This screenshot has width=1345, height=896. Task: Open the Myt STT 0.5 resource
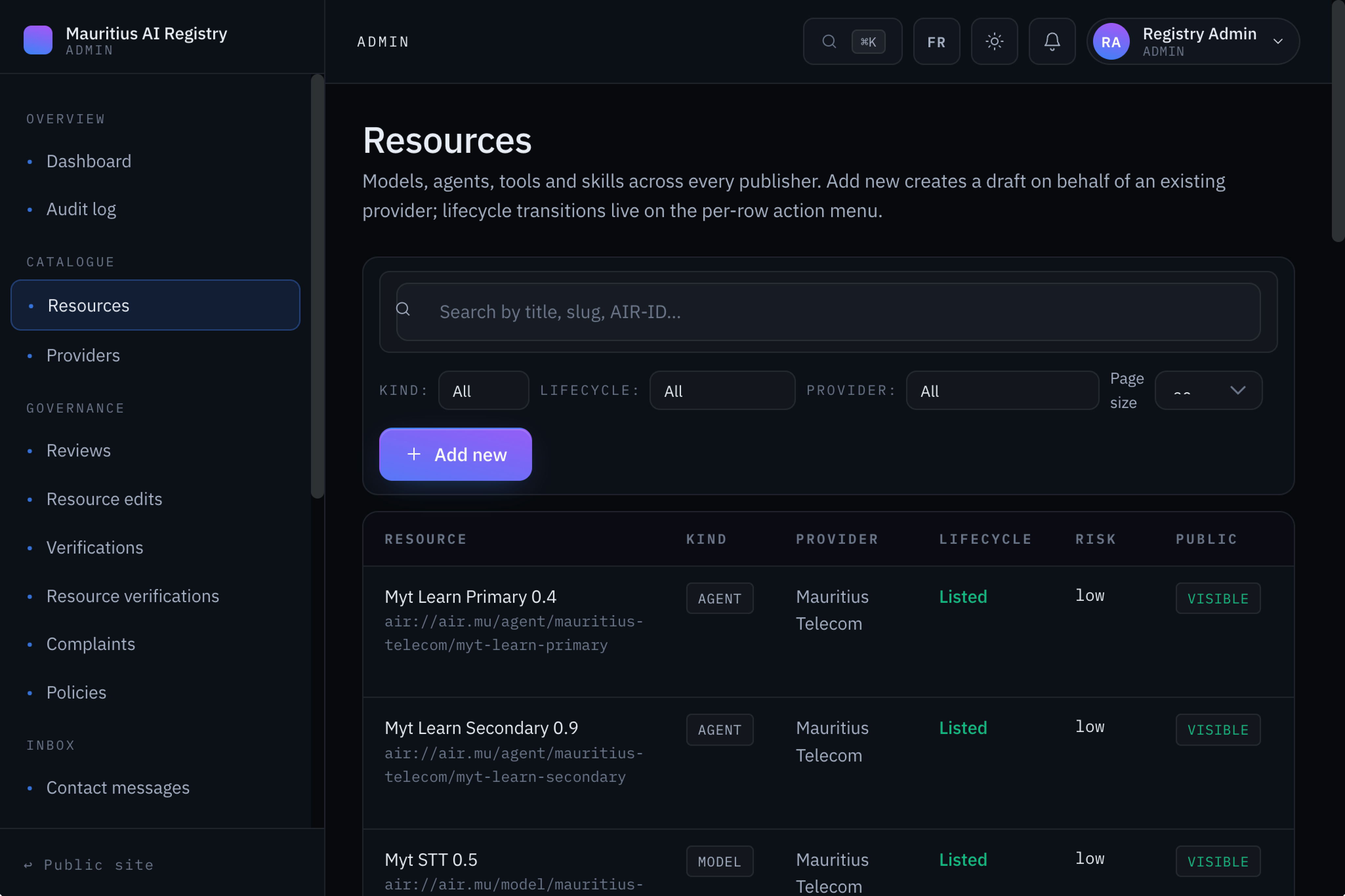(x=431, y=860)
